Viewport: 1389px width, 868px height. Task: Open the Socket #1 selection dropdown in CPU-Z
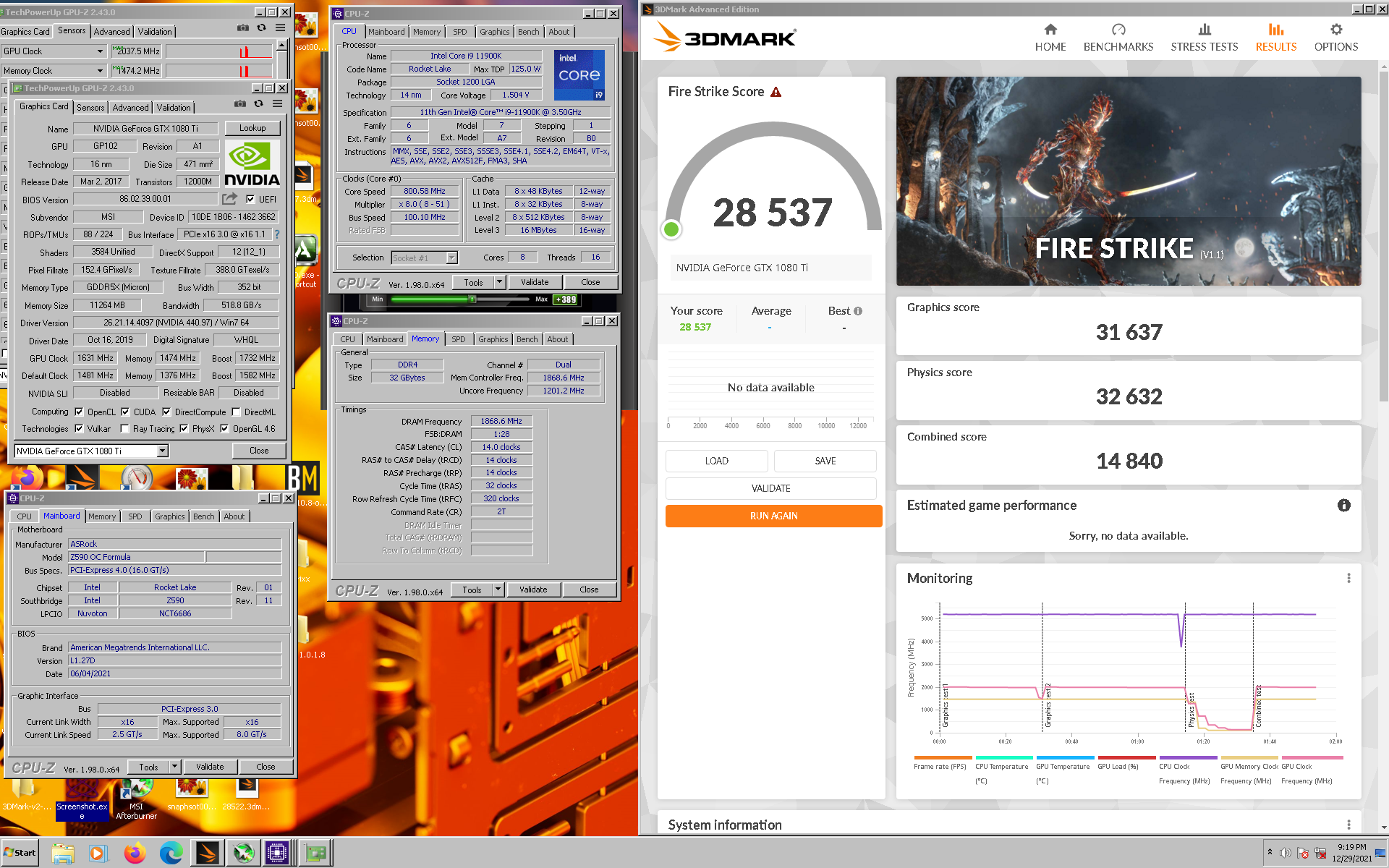tap(425, 258)
